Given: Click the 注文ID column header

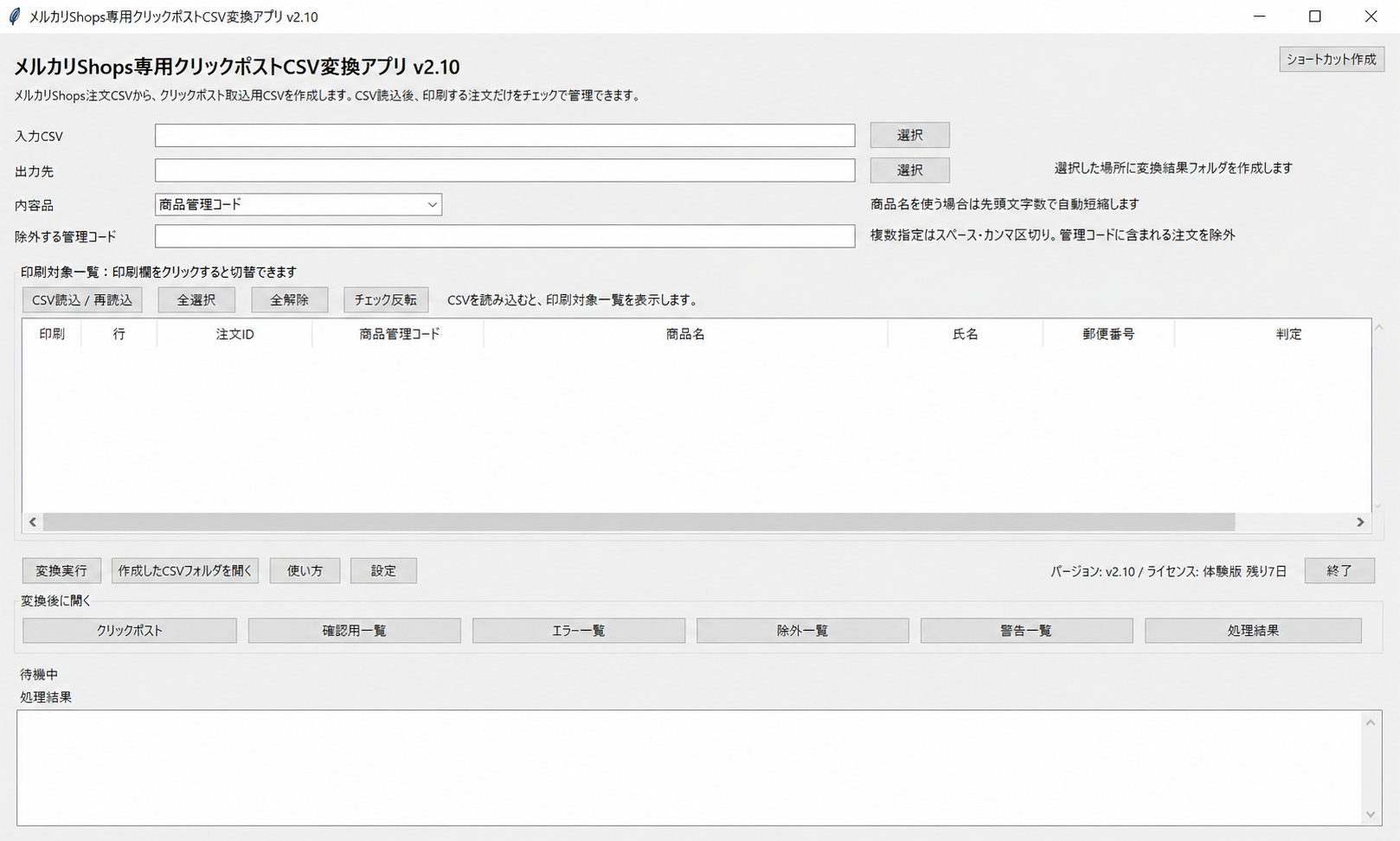Looking at the screenshot, I should (234, 334).
